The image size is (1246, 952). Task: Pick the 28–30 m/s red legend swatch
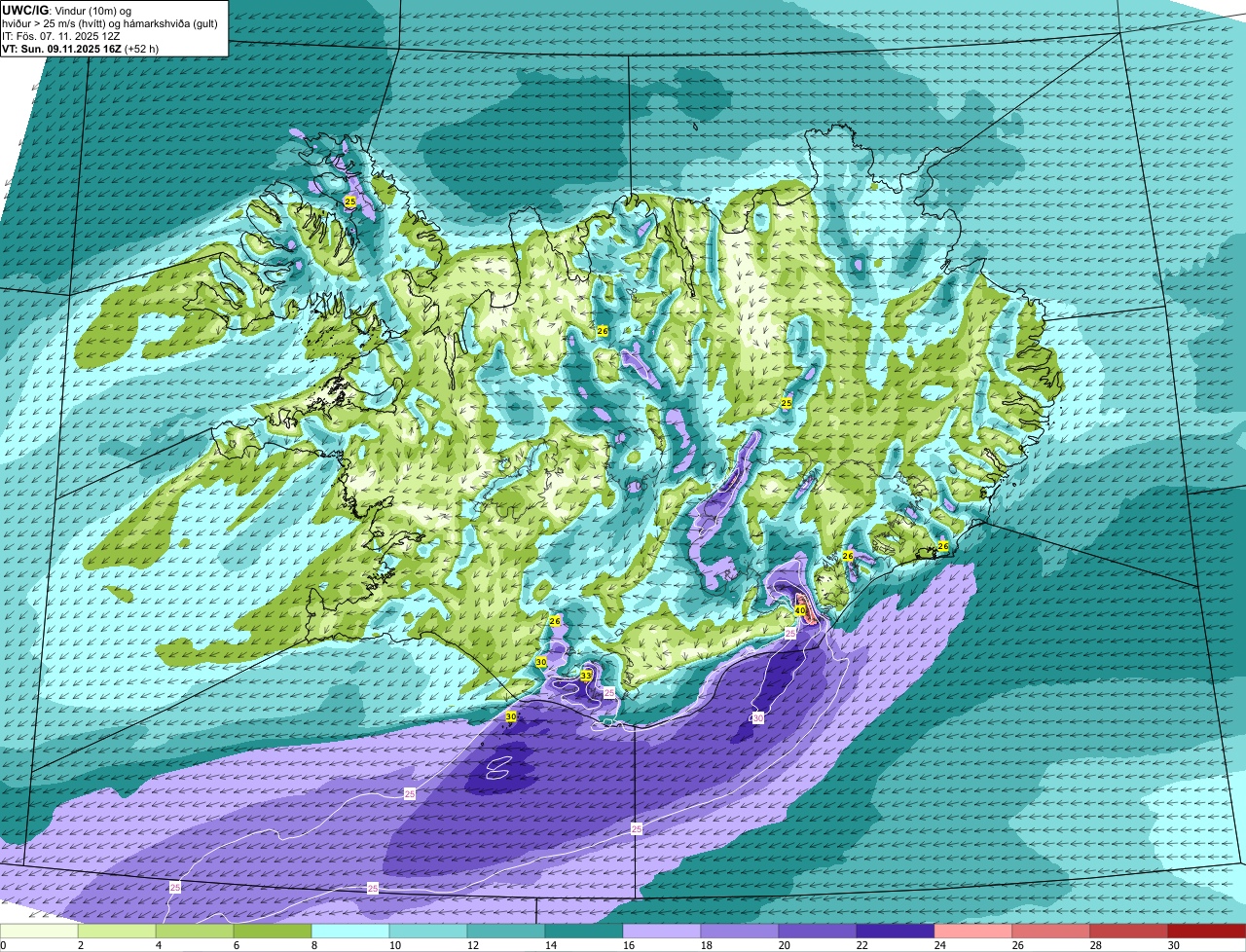(1129, 931)
